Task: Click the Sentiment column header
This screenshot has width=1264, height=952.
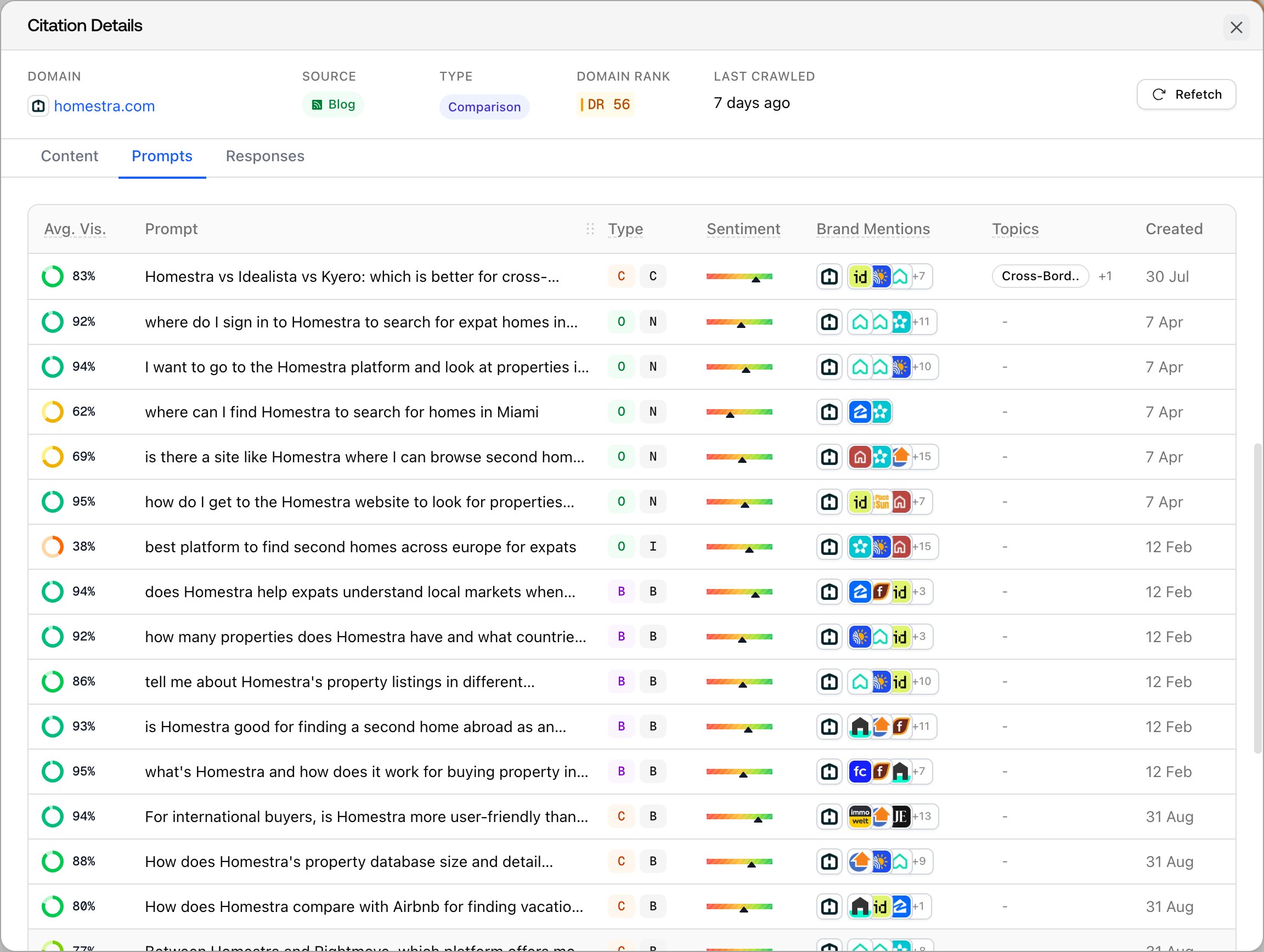Action: point(743,229)
